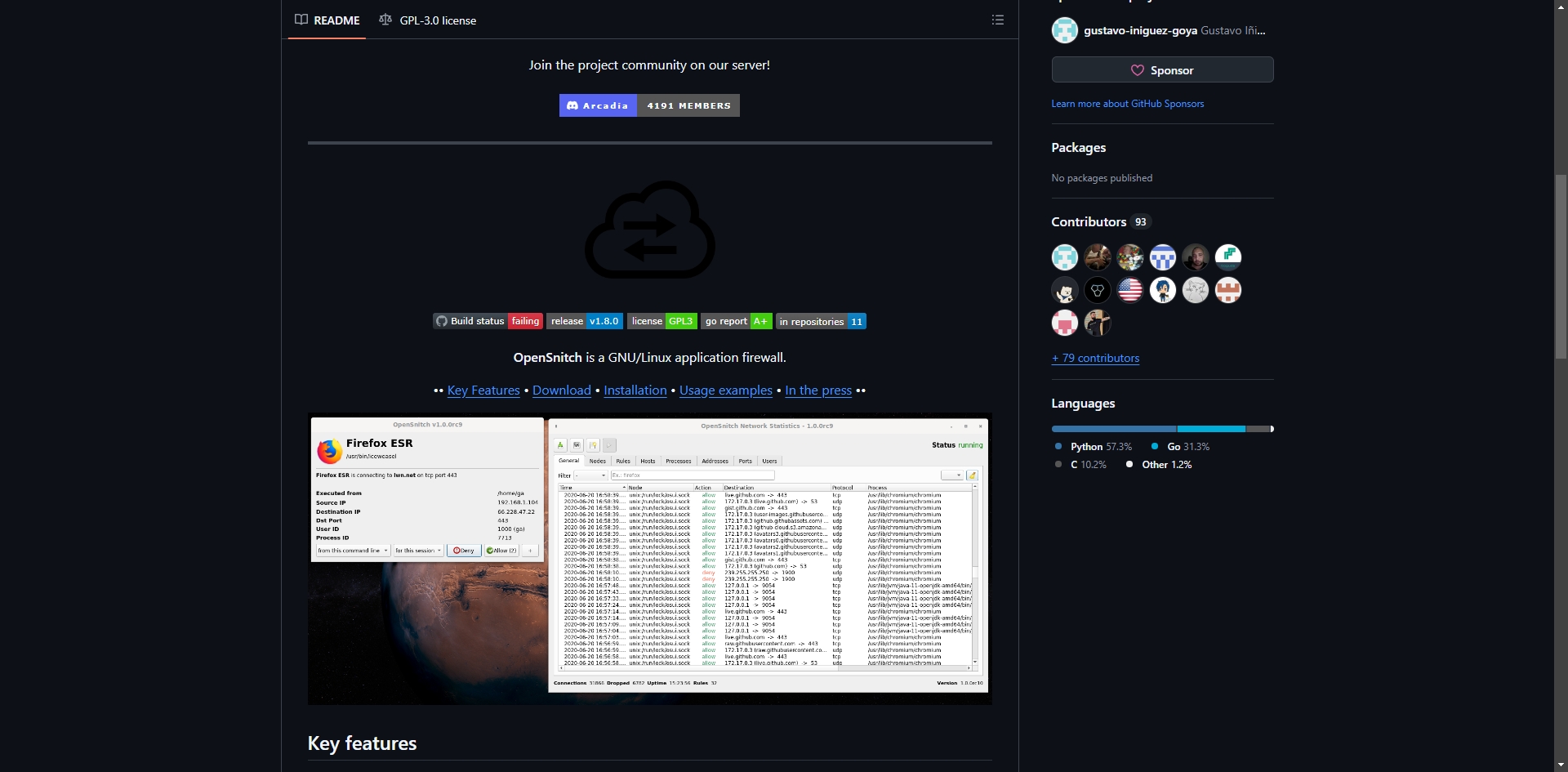
Task: Click the American flag contributor avatar
Action: (1130, 290)
